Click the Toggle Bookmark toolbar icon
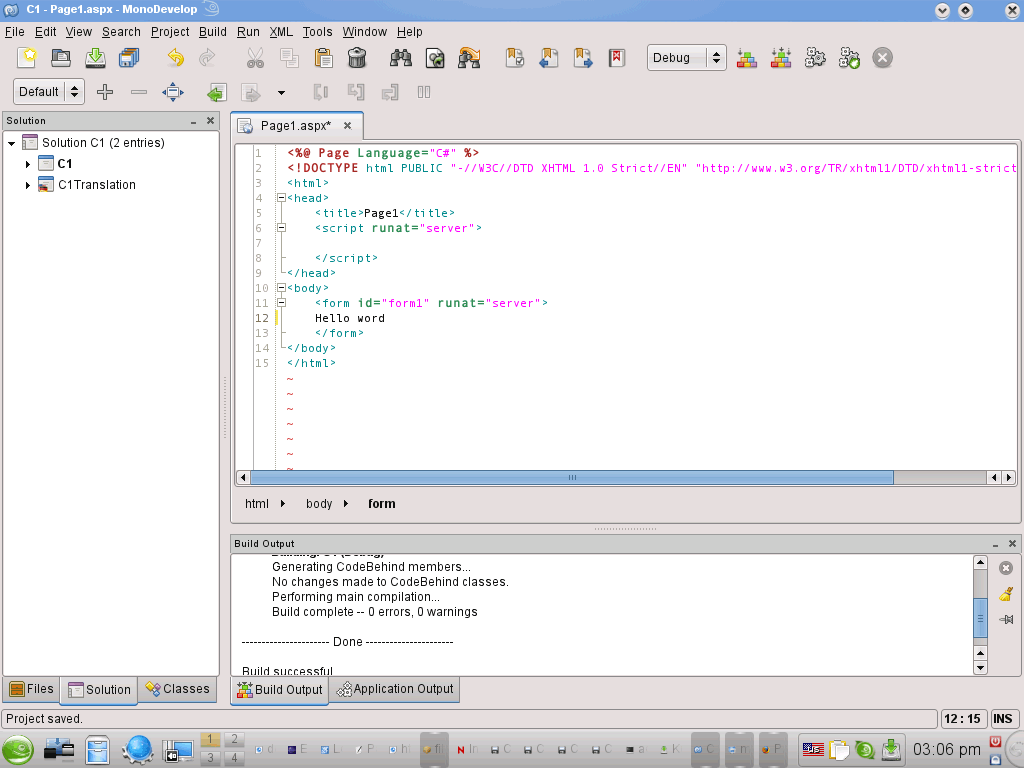Image resolution: width=1024 pixels, height=768 pixels. point(515,58)
